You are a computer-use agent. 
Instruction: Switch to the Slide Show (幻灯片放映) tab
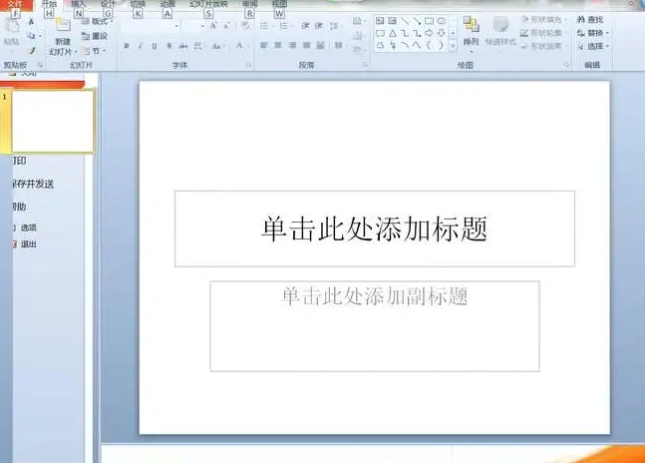[x=208, y=4]
